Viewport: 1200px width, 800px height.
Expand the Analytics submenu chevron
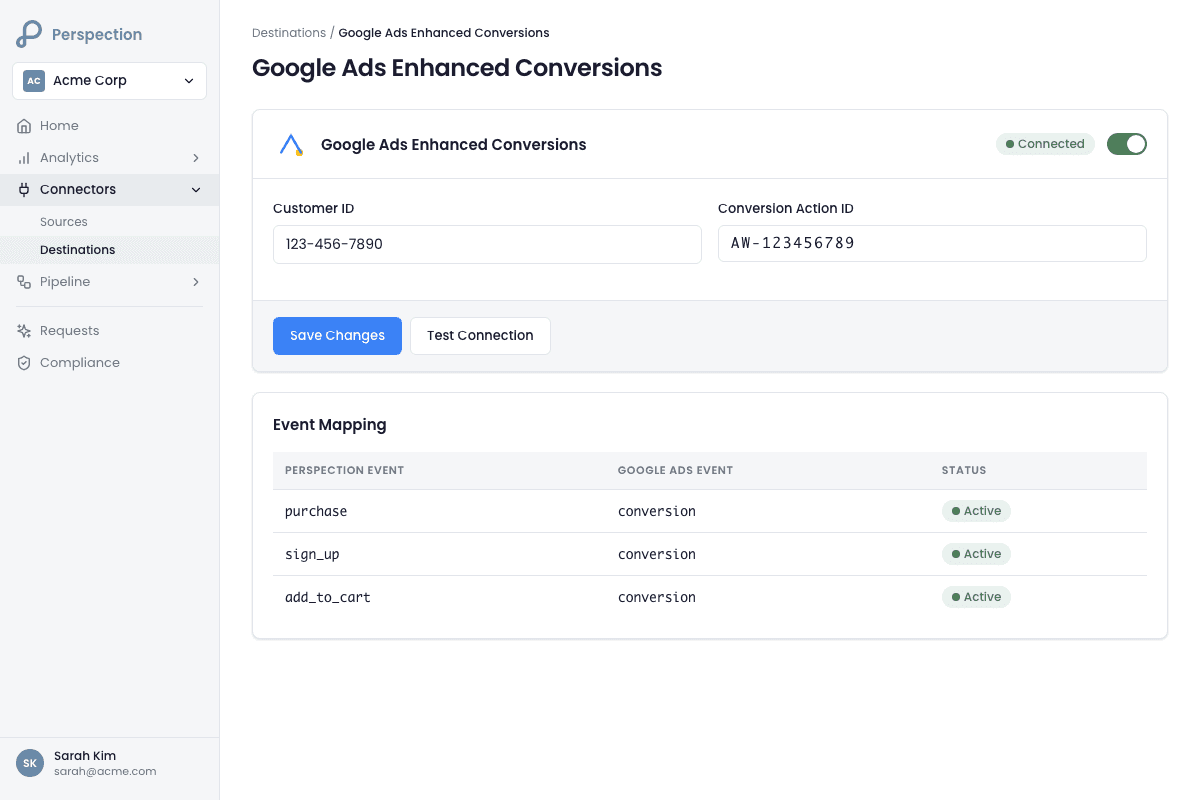point(196,158)
